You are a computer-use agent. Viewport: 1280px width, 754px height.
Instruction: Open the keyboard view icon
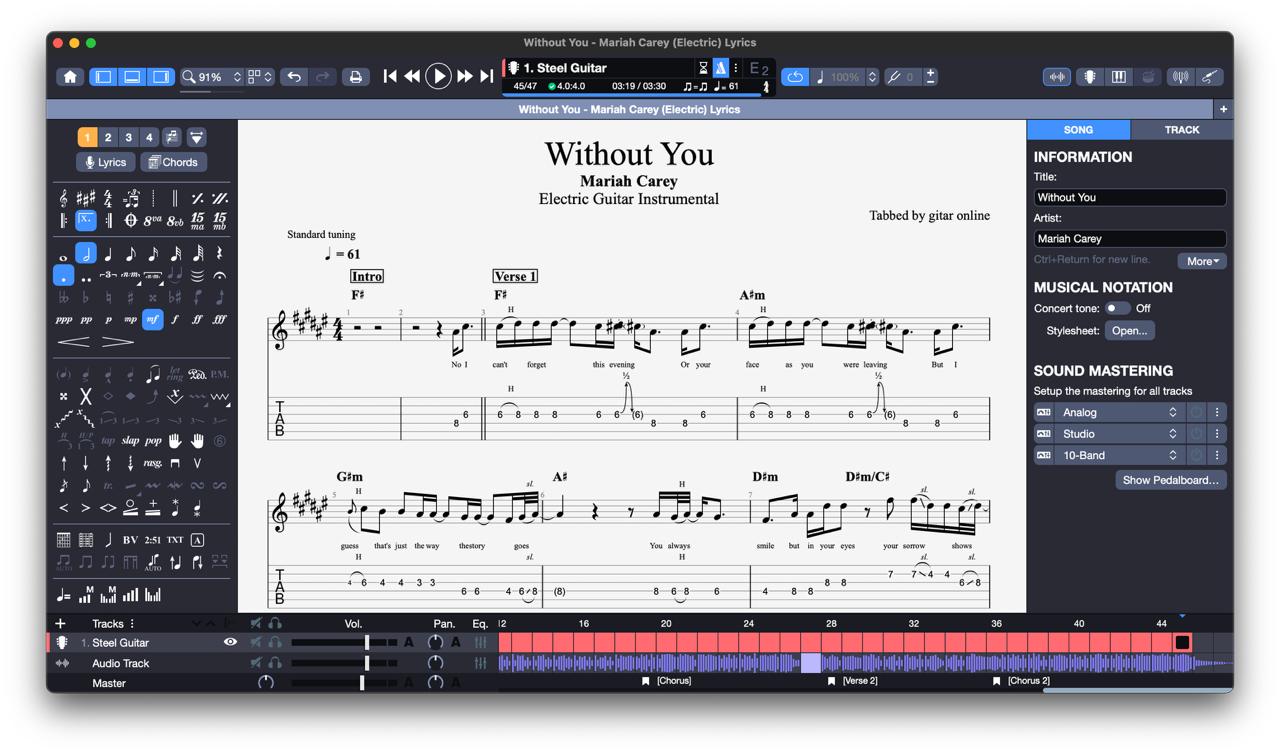coord(1119,77)
